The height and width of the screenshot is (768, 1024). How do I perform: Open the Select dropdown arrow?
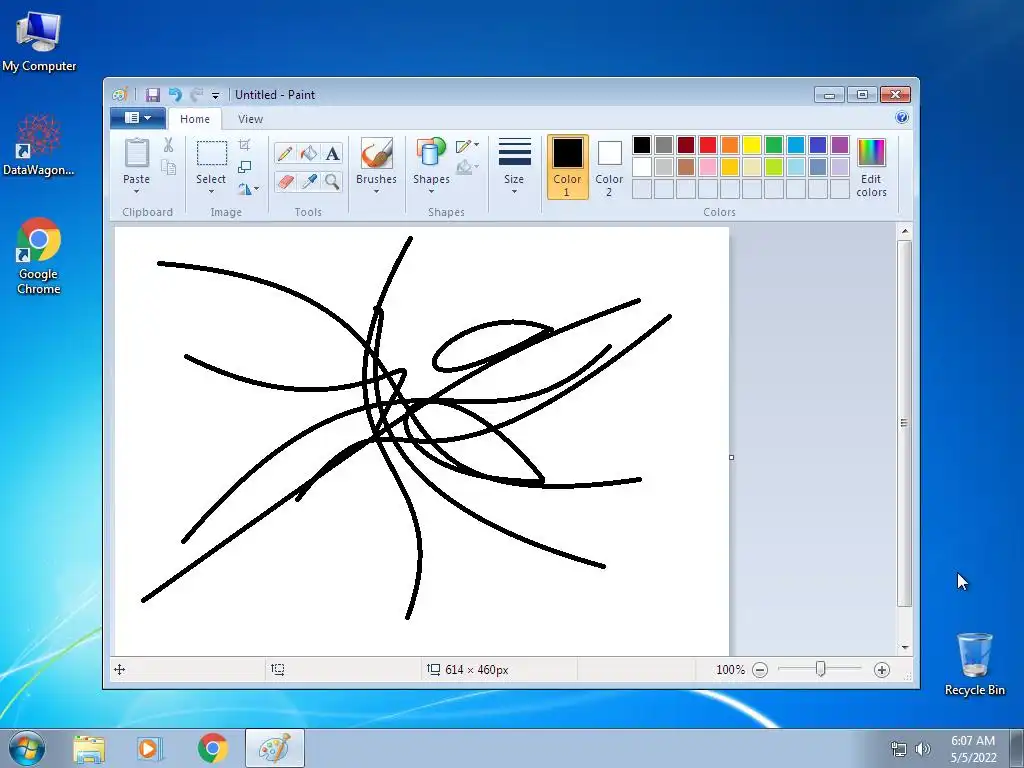pyautogui.click(x=211, y=191)
